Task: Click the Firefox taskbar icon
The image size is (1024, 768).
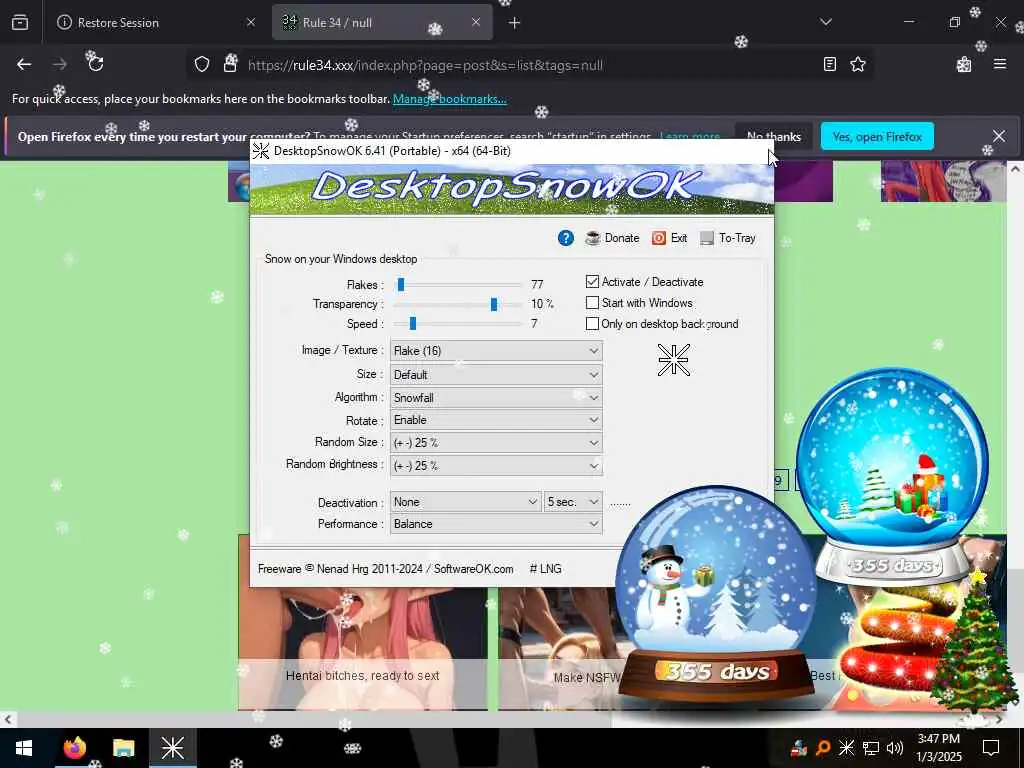Action: point(74,748)
